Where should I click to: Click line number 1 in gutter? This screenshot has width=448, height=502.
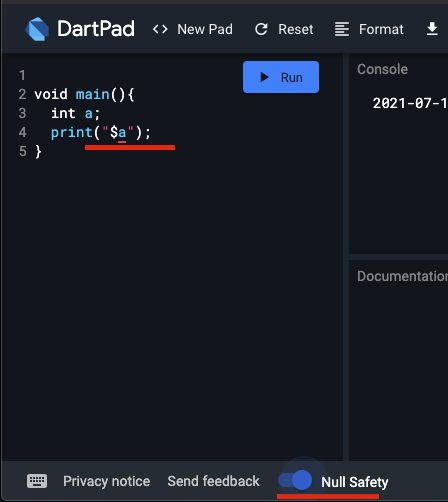click(x=22, y=75)
